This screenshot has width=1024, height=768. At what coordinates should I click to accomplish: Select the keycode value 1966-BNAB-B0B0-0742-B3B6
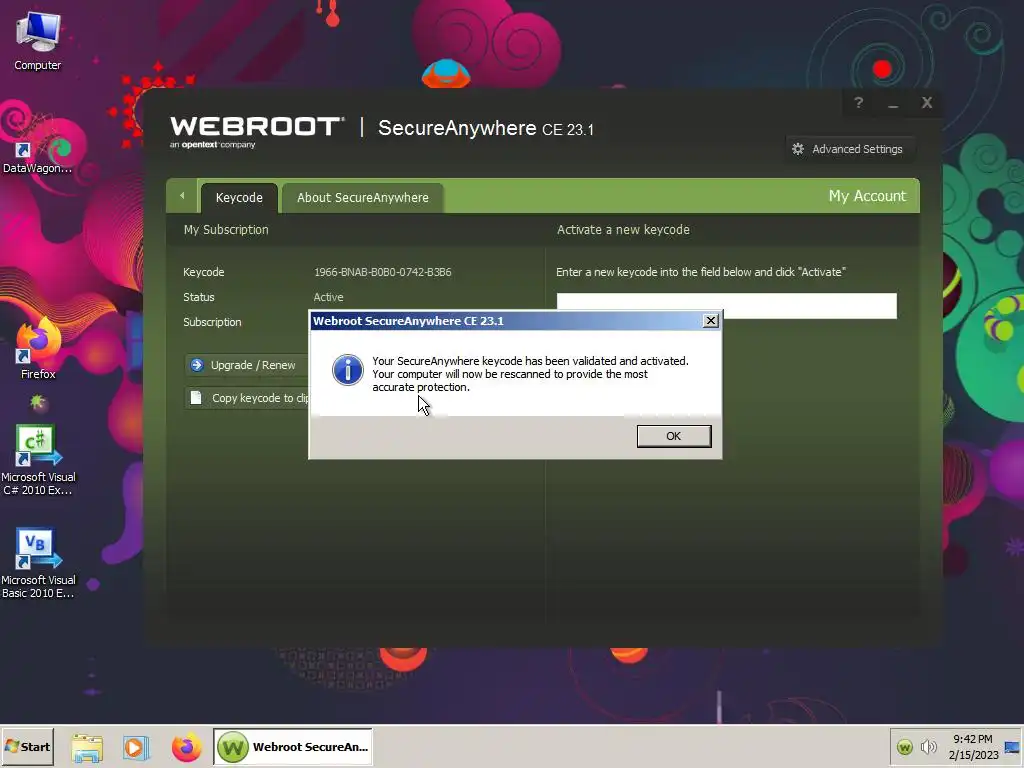383,272
